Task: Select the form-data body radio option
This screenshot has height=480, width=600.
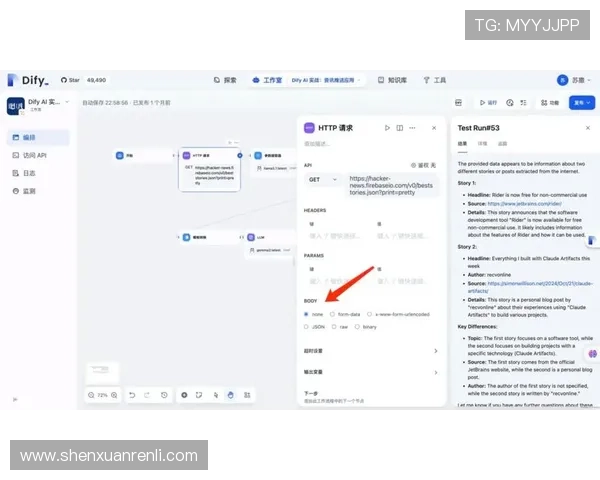Action: pyautogui.click(x=345, y=314)
